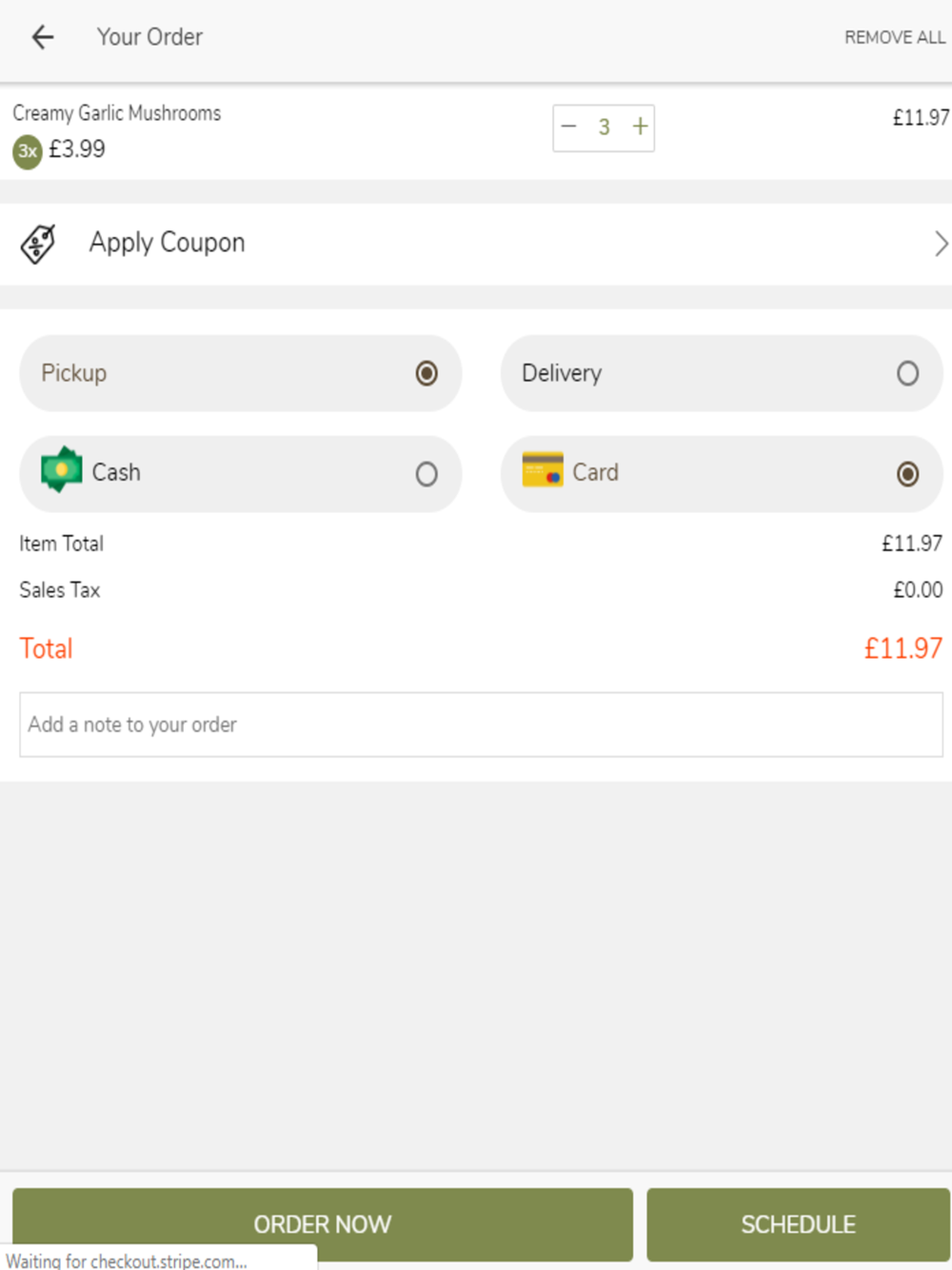Click the SCHEDULE button
The height and width of the screenshot is (1270, 952).
click(798, 1224)
